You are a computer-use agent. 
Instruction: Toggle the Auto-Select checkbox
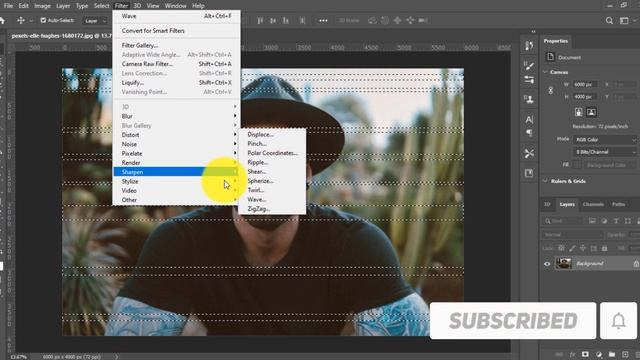tap(43, 20)
